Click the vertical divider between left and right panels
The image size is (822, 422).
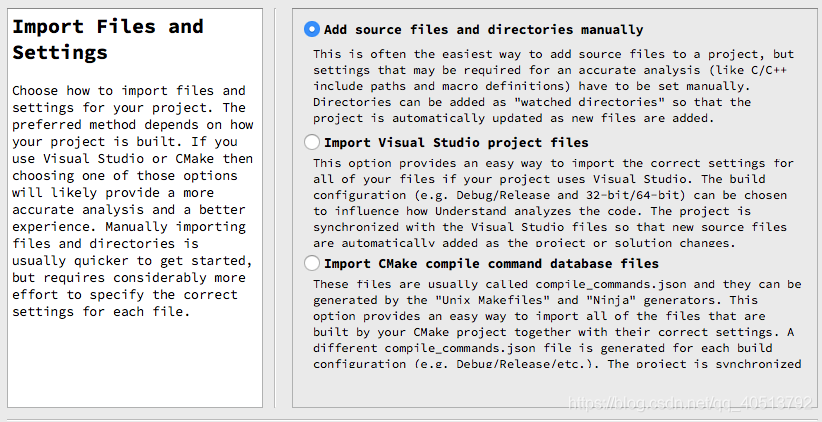tap(275, 208)
